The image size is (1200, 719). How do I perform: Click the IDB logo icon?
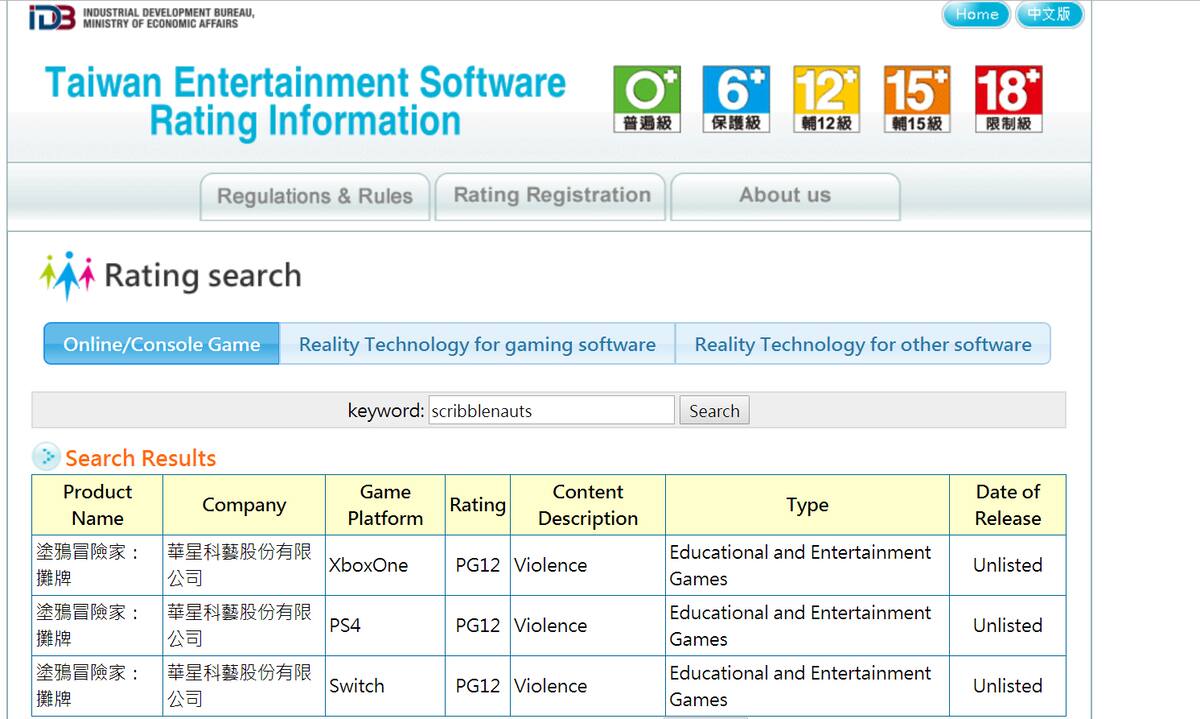tap(51, 17)
